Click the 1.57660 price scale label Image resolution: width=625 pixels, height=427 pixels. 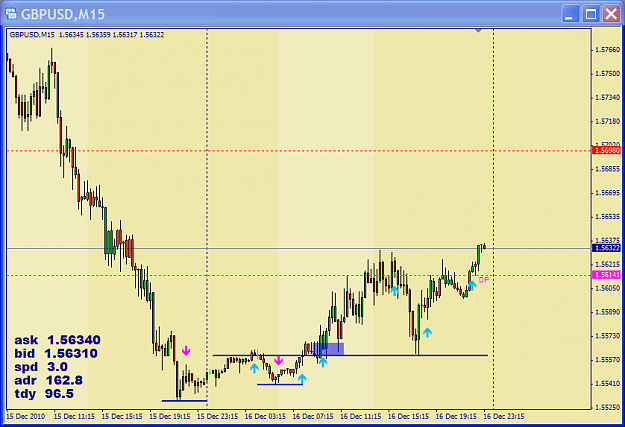click(x=607, y=50)
